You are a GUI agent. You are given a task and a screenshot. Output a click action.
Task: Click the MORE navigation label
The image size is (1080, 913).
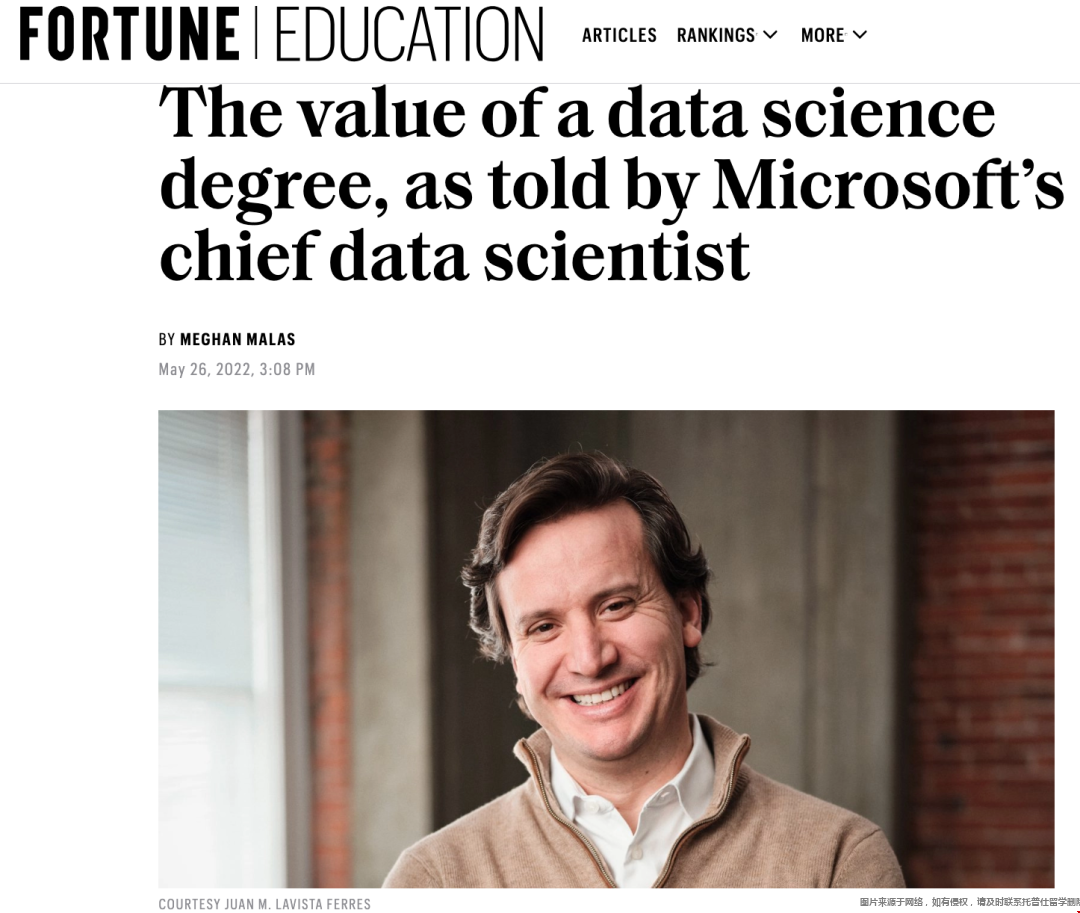(823, 36)
